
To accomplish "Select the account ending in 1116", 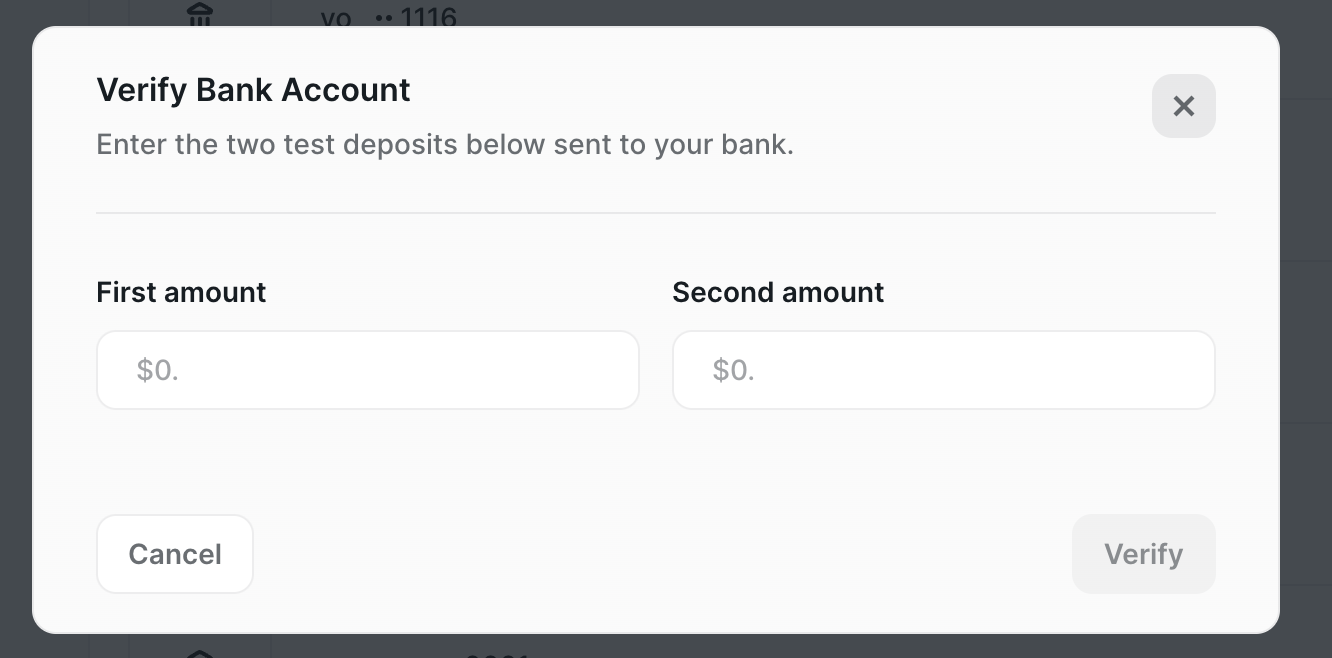I will pyautogui.click(x=428, y=17).
